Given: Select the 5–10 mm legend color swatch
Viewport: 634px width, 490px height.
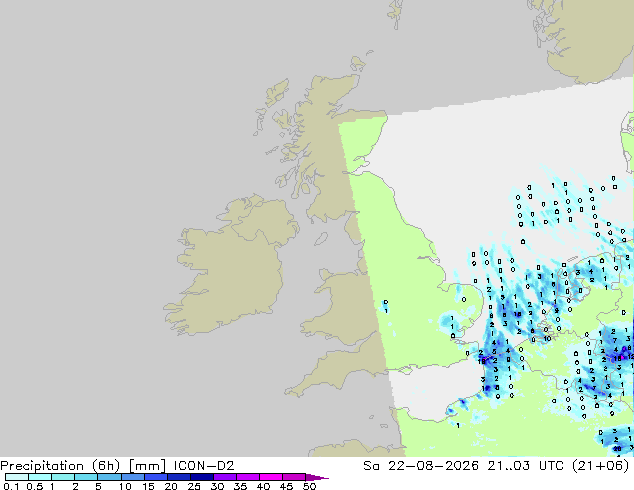Looking at the screenshot, I should (109, 477).
